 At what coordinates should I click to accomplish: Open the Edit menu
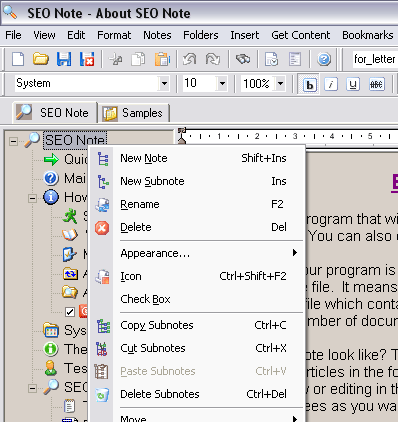pos(76,35)
